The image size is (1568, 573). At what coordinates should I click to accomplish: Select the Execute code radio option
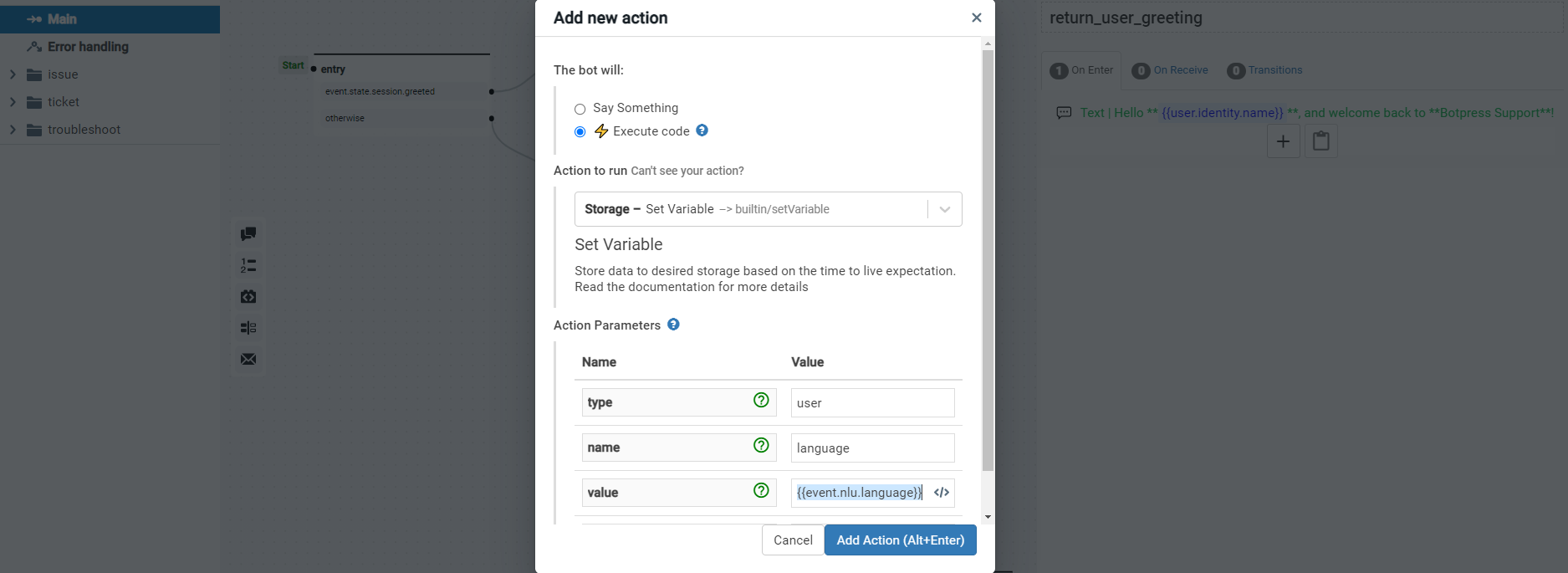point(580,131)
